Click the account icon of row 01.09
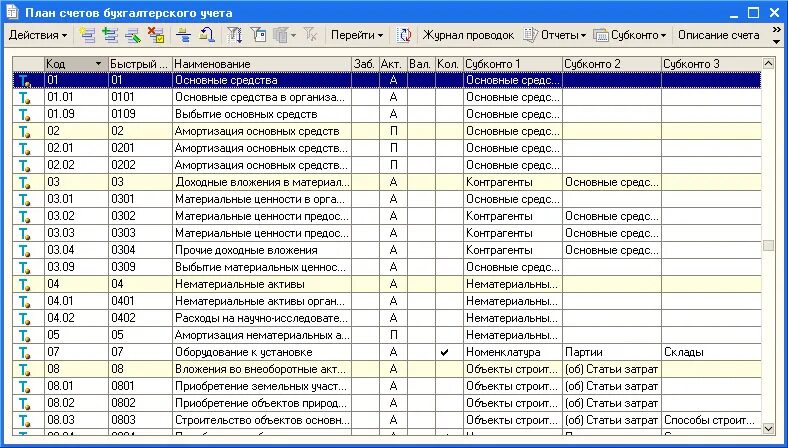Screen dimensions: 788x448 click(24, 115)
